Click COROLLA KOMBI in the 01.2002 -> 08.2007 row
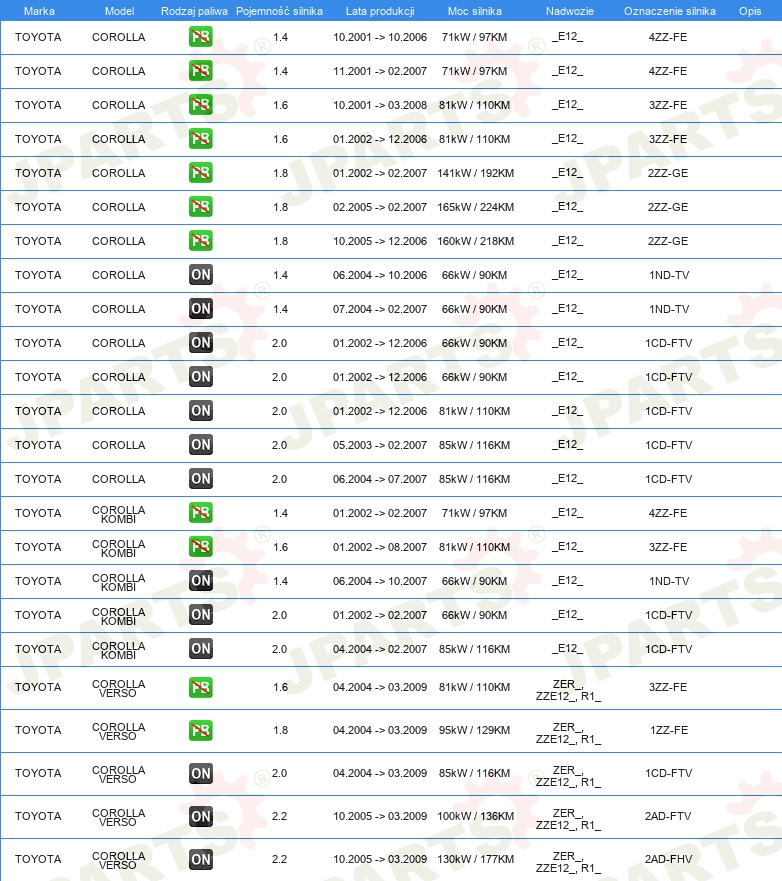The width and height of the screenshot is (782, 881). click(x=119, y=548)
